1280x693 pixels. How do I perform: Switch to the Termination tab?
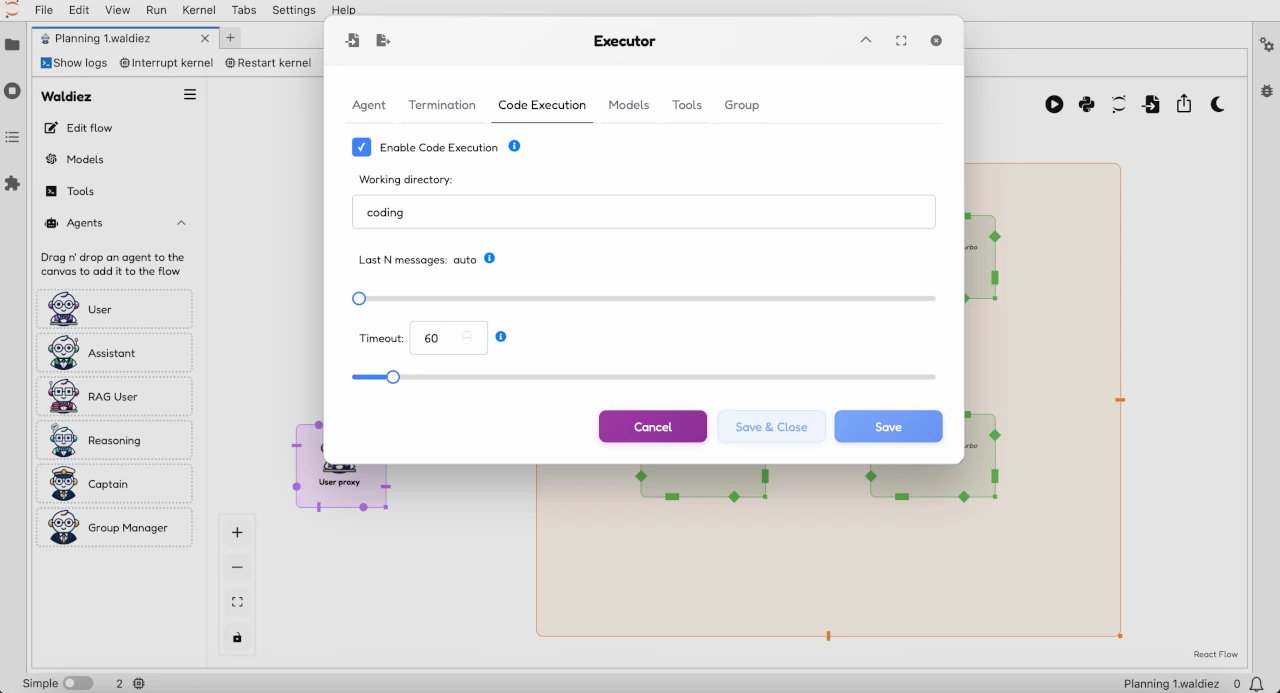click(x=442, y=105)
